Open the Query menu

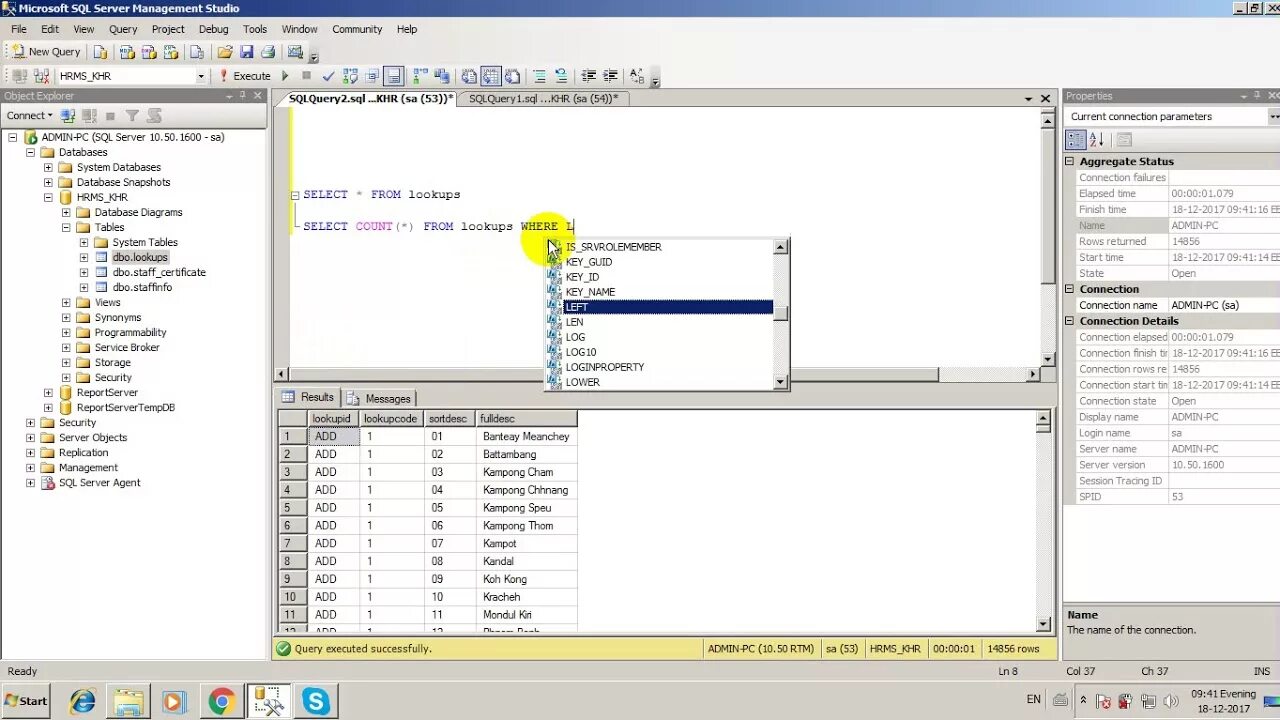123,29
